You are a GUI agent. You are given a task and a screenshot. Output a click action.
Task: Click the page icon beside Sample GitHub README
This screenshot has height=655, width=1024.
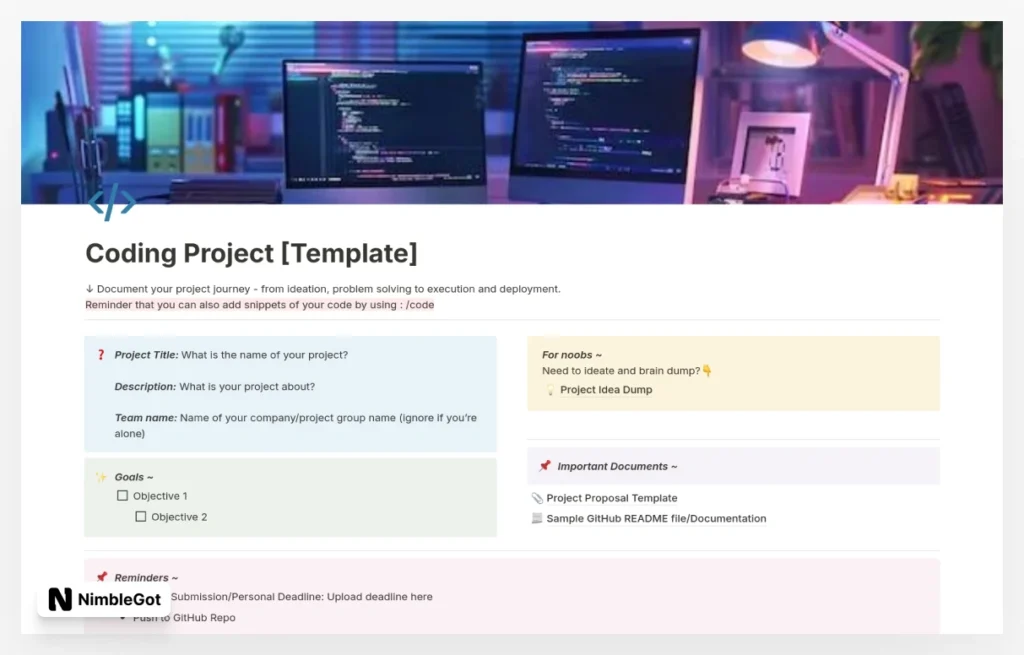click(537, 519)
